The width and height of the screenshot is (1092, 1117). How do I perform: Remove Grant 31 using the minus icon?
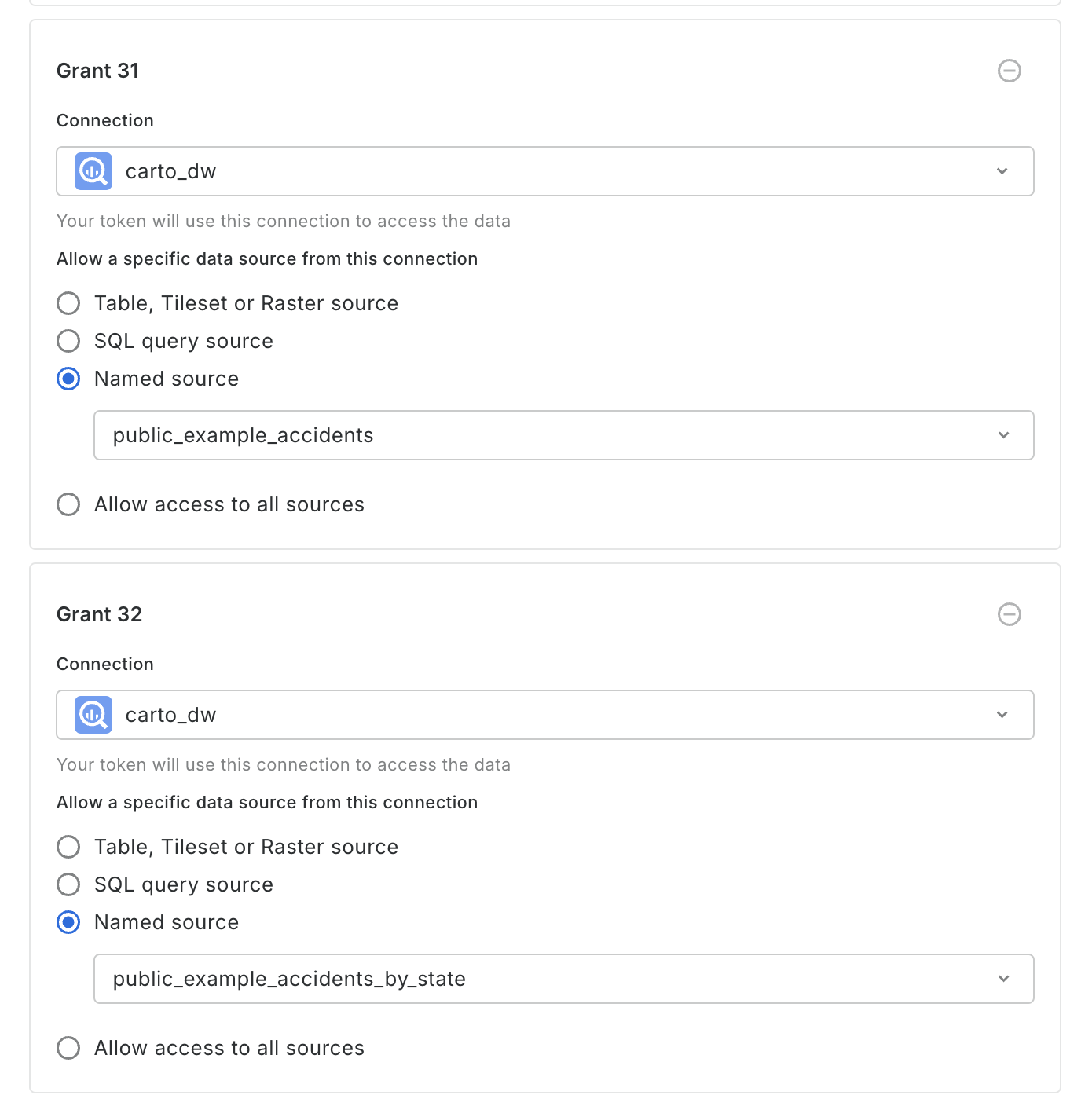[x=1009, y=71]
